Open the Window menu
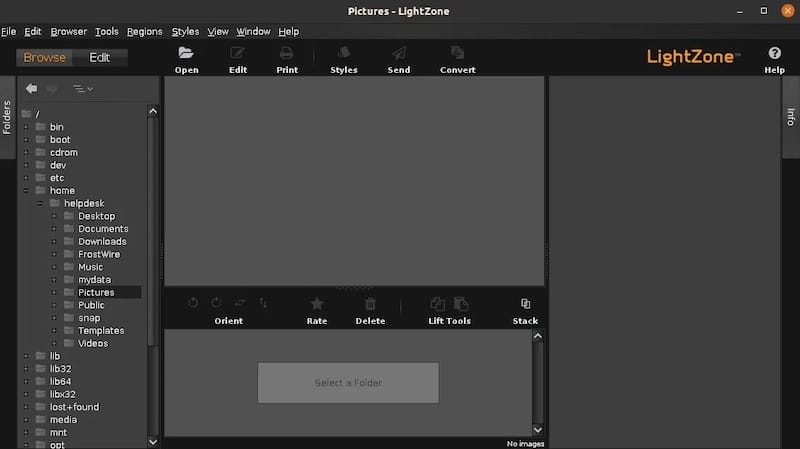This screenshot has height=449, width=800. pyautogui.click(x=253, y=32)
